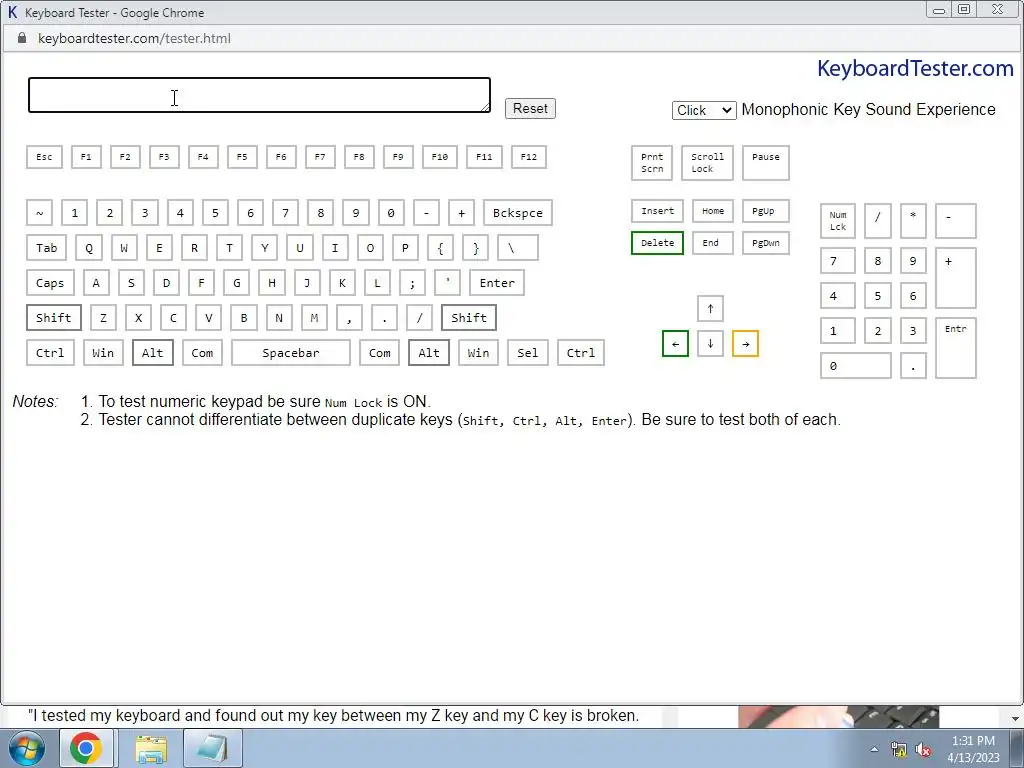1024x768 pixels.
Task: Click the numpad asterisk key
Action: [913, 221]
